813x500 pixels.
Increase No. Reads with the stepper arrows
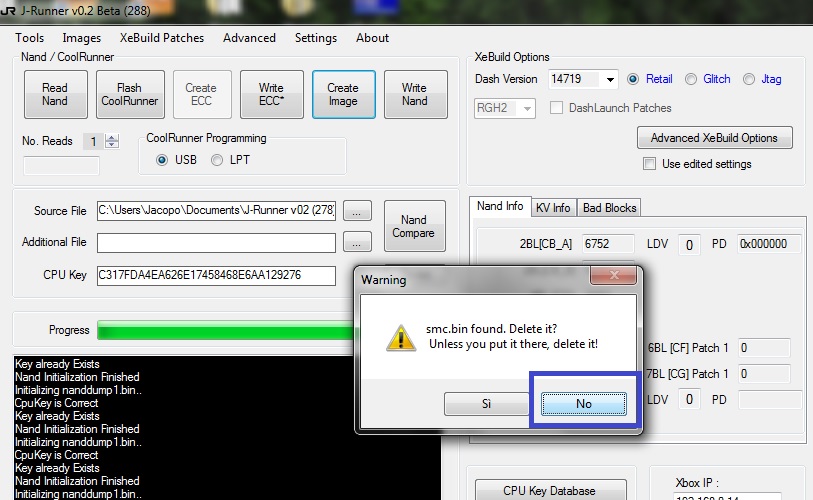(x=111, y=137)
